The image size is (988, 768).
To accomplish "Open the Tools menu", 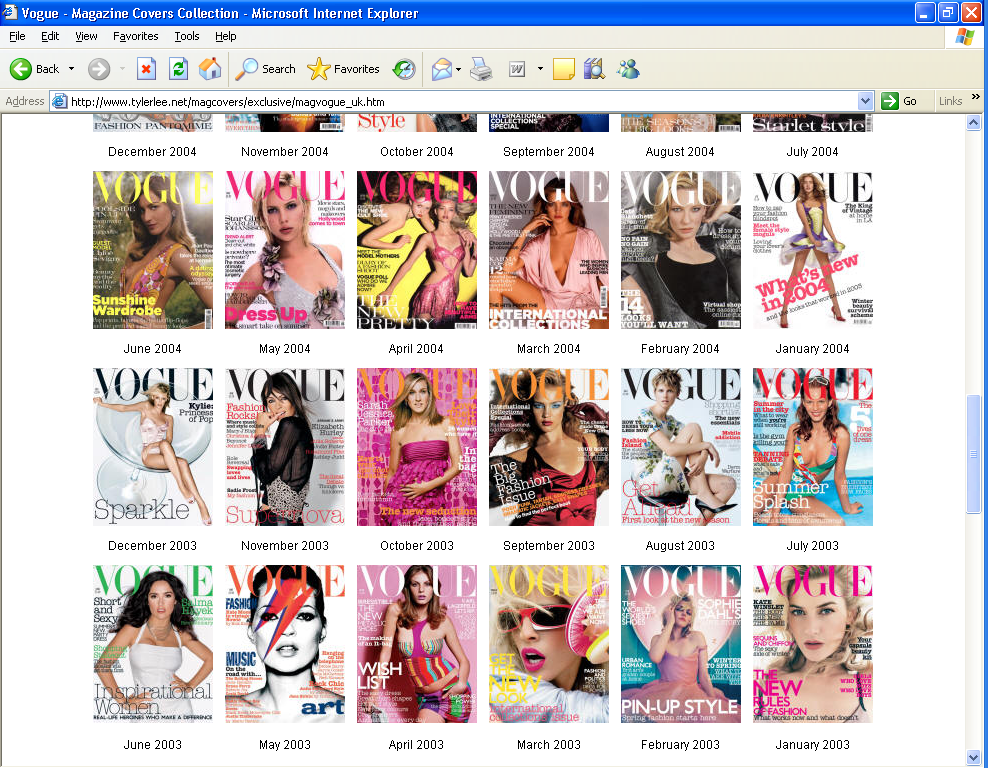I will (x=187, y=36).
